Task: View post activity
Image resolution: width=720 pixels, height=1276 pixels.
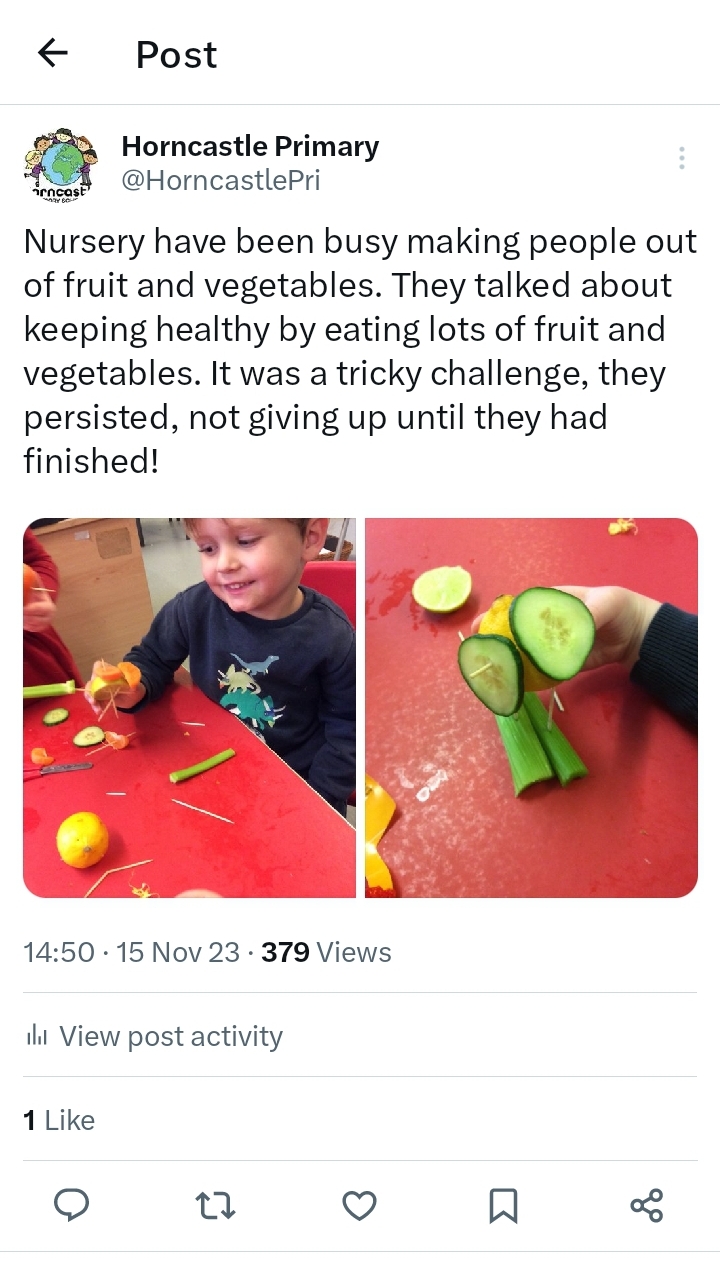Action: coord(153,1036)
